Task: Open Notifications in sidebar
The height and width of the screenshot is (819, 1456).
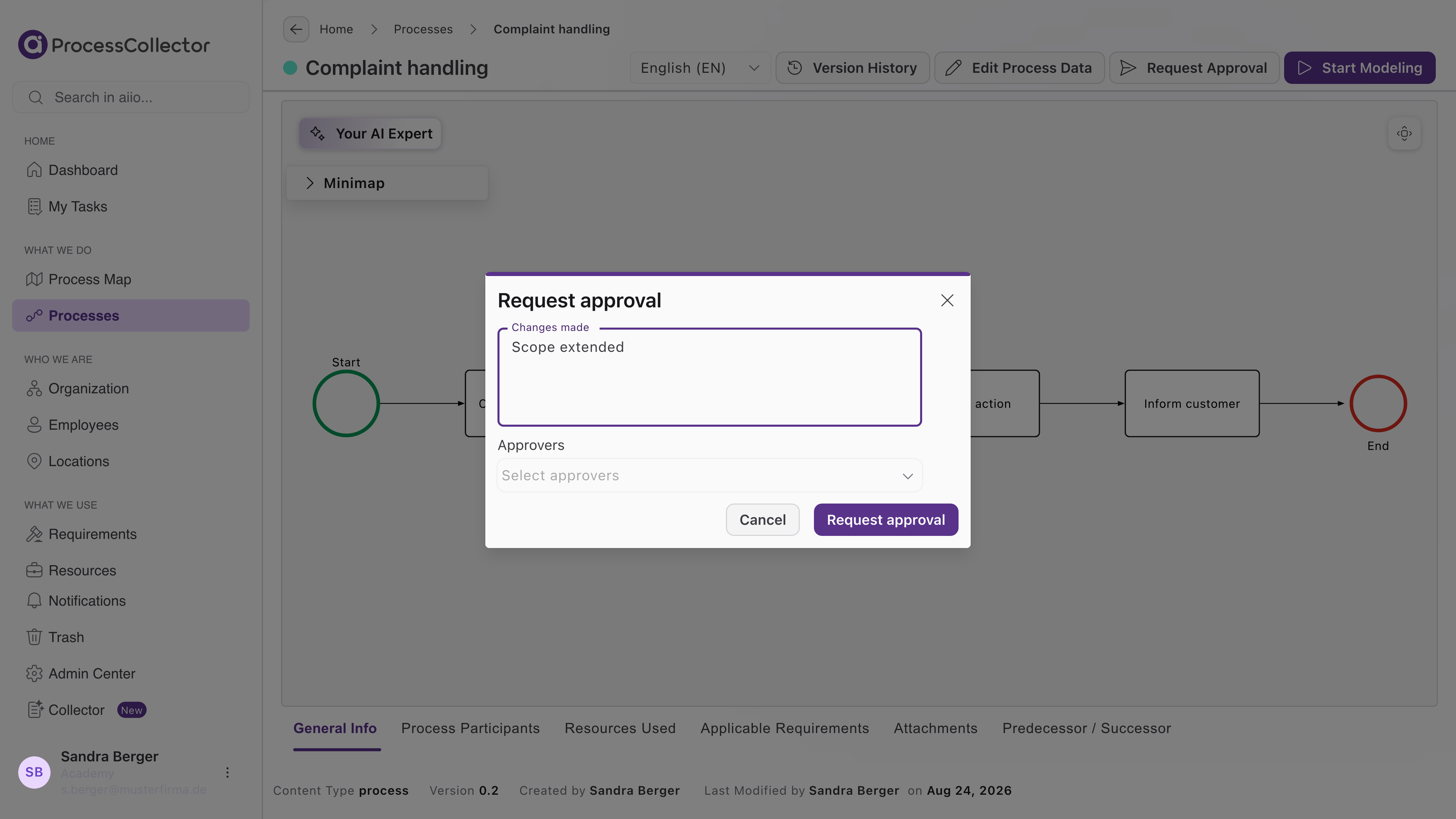Action: point(130,601)
